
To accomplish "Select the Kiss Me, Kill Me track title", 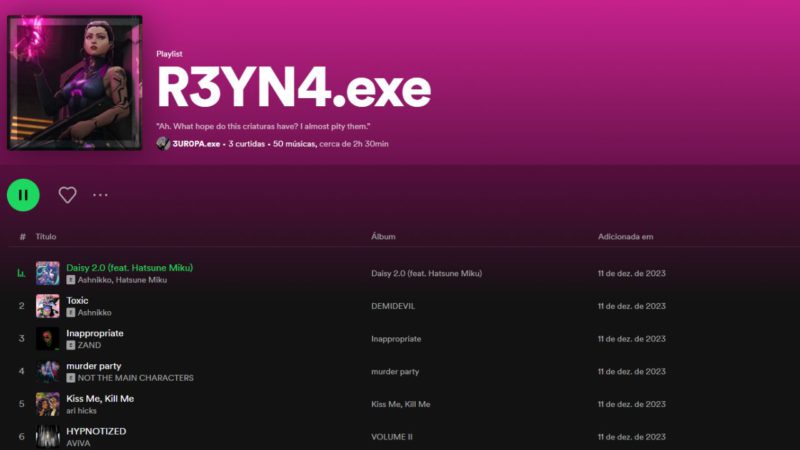I will pyautogui.click(x=100, y=398).
